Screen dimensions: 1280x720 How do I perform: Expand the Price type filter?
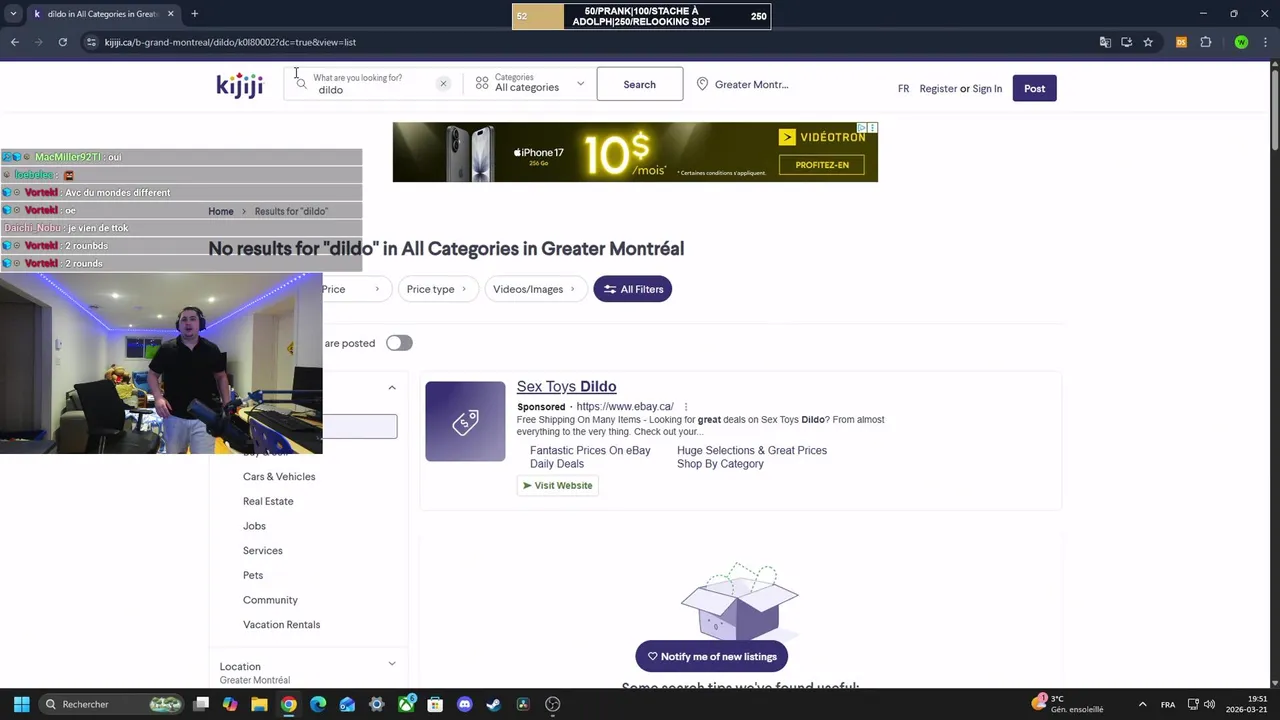tap(437, 289)
